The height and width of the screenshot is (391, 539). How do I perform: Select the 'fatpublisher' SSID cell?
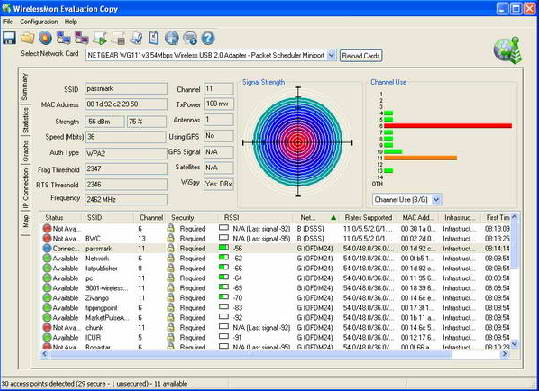(101, 268)
